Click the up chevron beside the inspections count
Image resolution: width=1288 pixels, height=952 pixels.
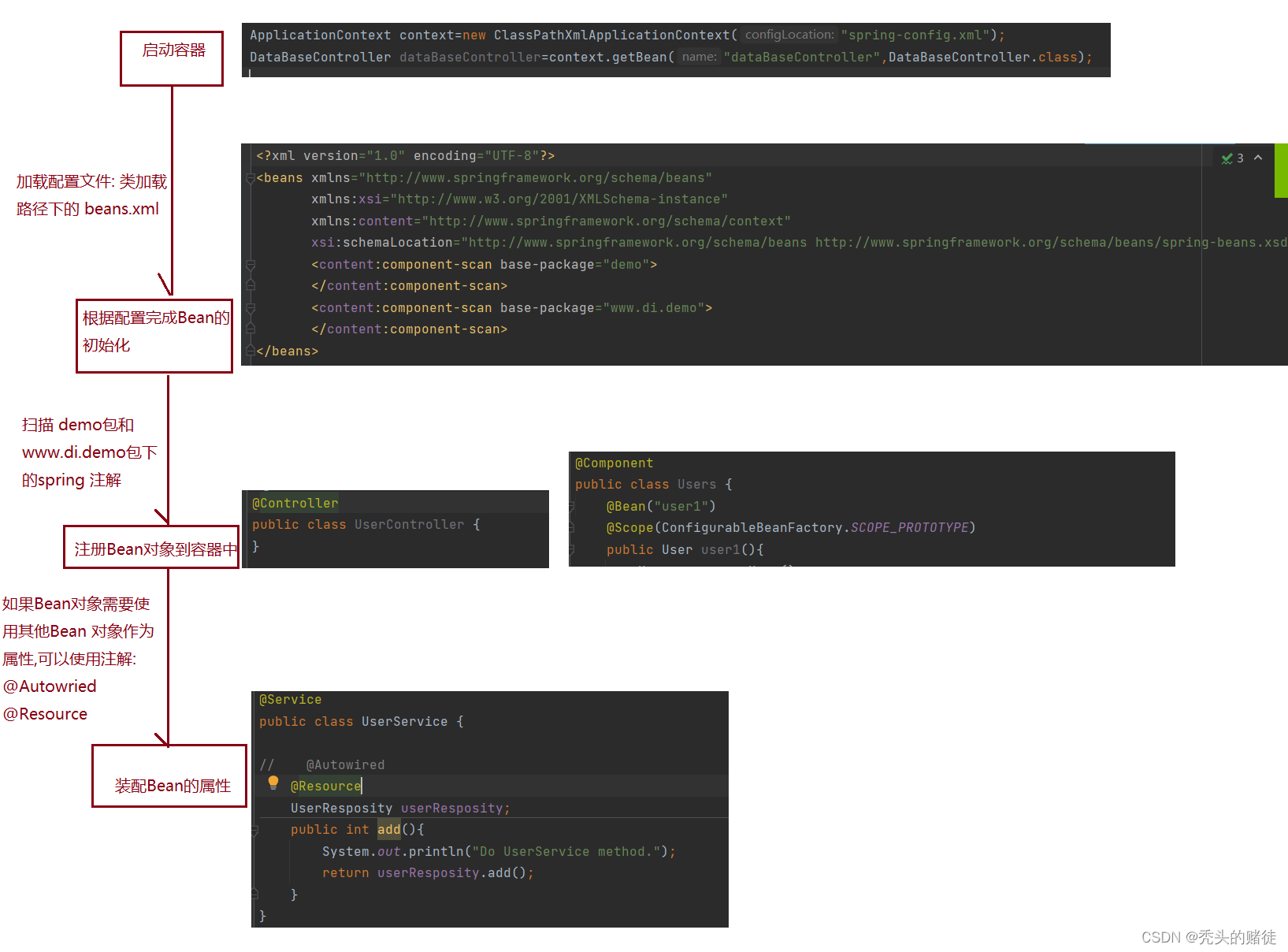[1258, 158]
